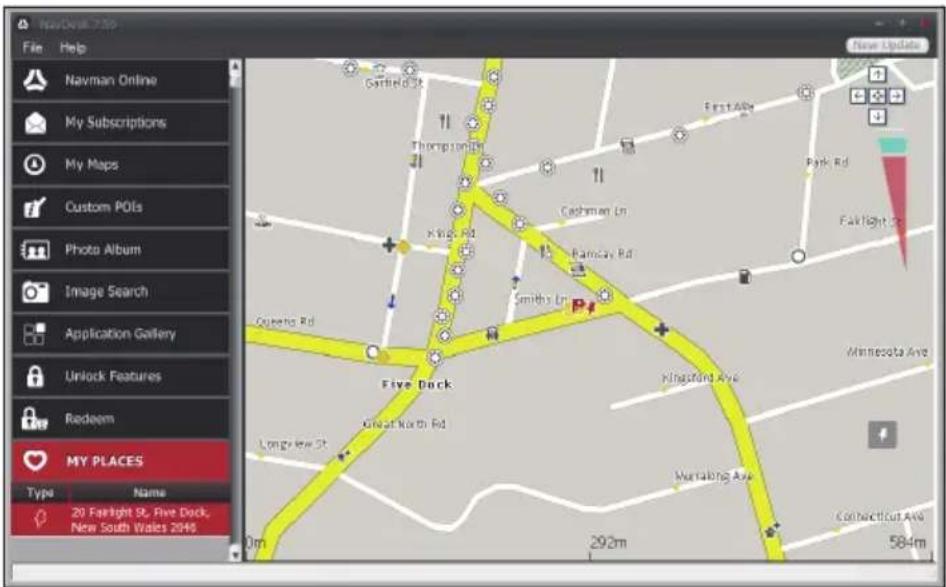This screenshot has width=946, height=587.
Task: Open Image Search panel
Action: (121, 291)
